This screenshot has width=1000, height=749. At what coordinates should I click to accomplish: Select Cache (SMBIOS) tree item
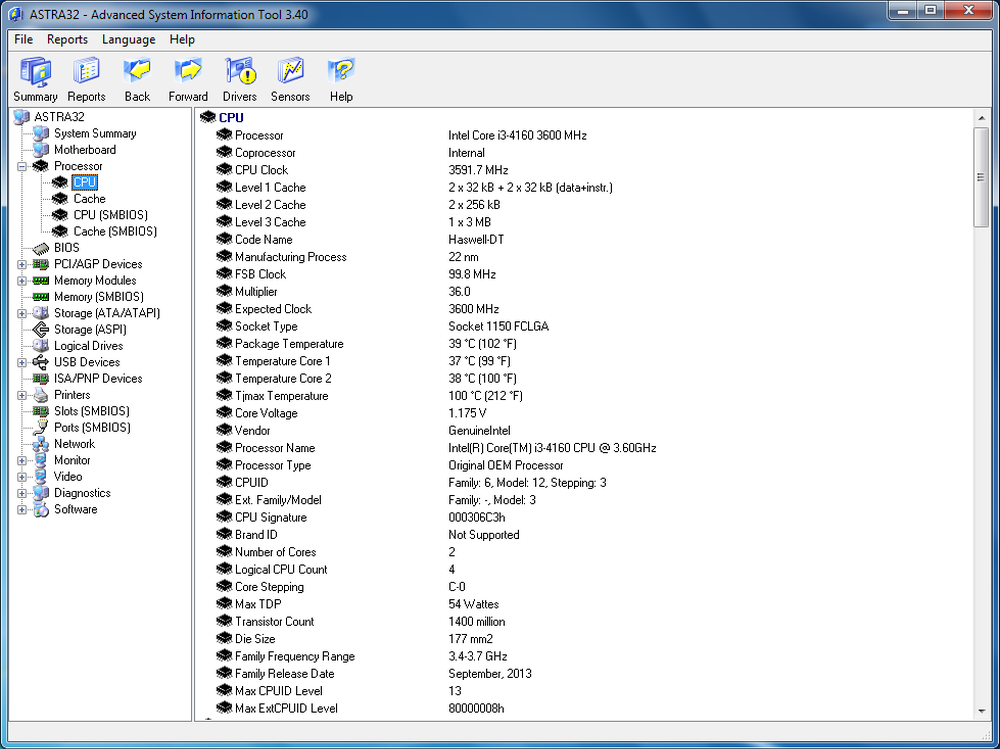click(115, 232)
